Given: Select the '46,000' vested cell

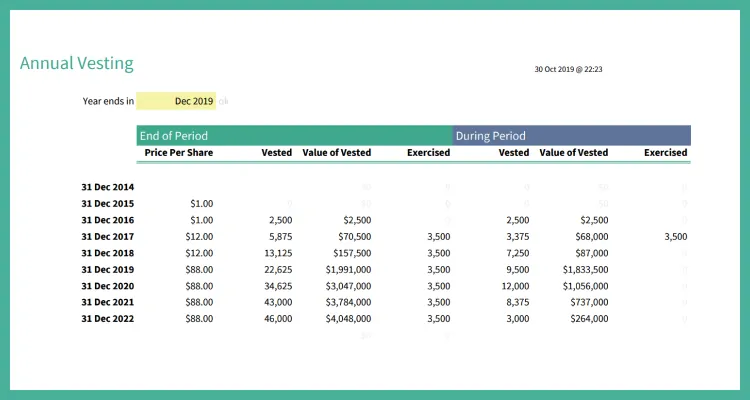Looking at the screenshot, I should [x=278, y=319].
